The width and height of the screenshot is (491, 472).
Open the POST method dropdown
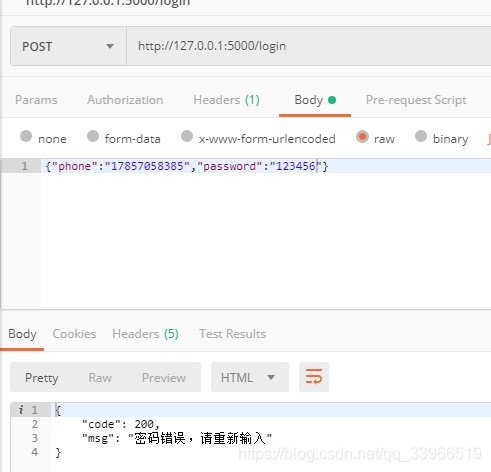[68, 46]
